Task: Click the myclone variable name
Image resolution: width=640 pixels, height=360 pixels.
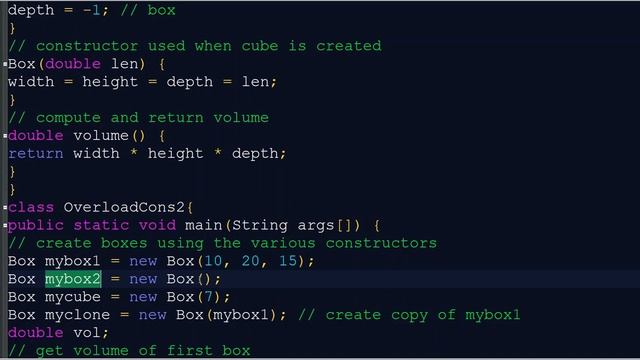Action: click(x=78, y=315)
